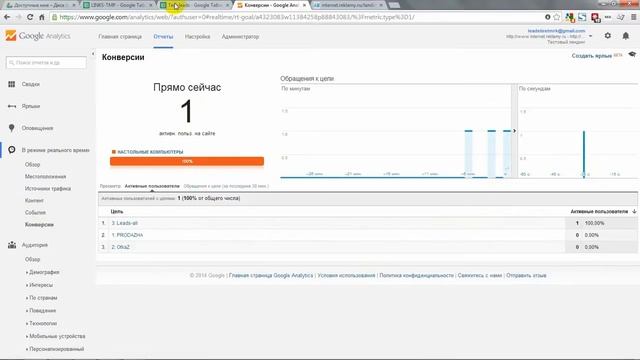640x360 pixels.
Task: Open the settings gear icon in the Analytics header
Action: (608, 36)
